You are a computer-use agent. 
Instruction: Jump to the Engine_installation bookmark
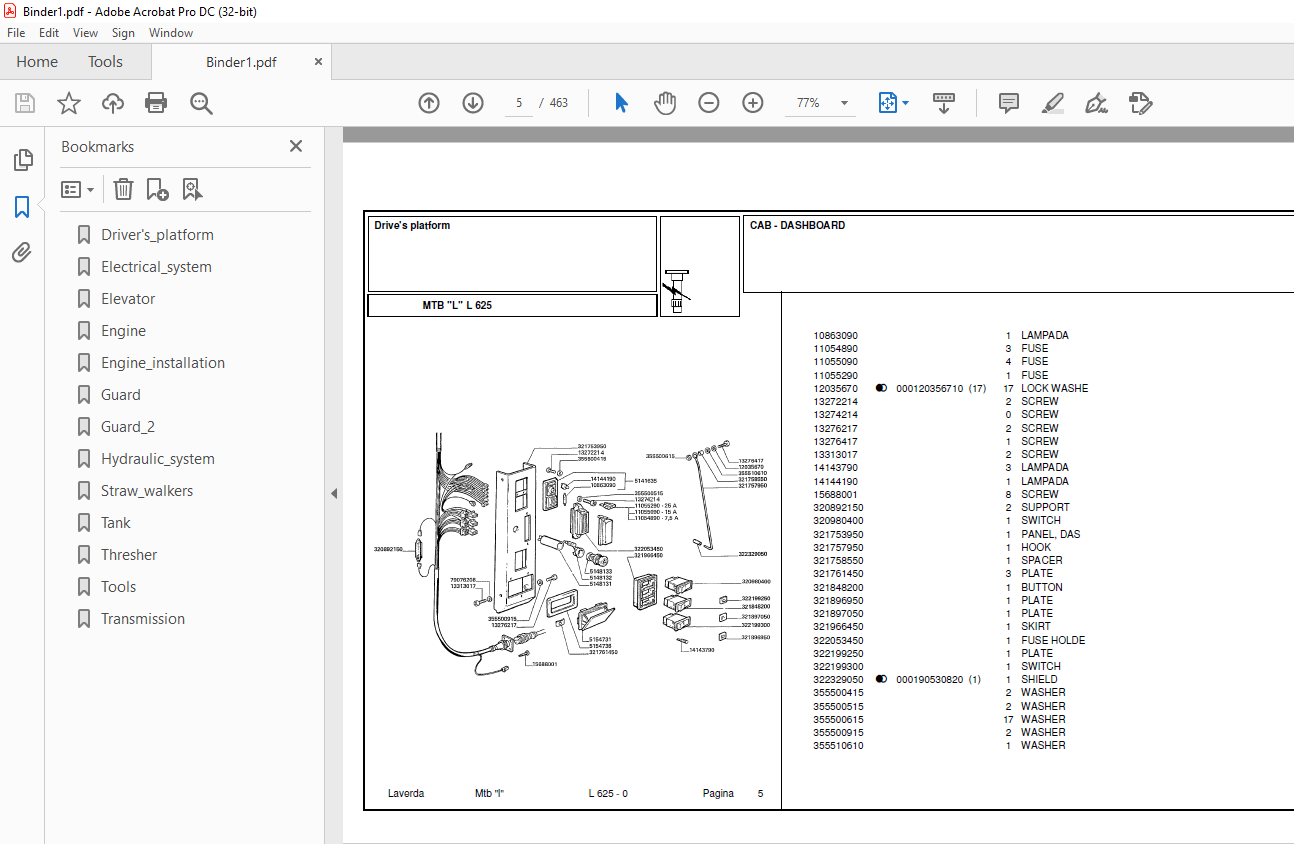click(163, 363)
